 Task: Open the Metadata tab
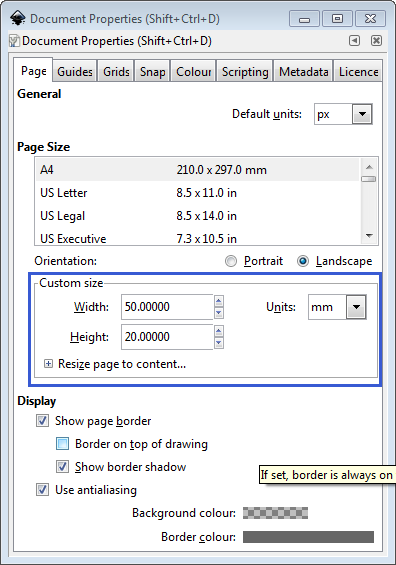click(303, 72)
